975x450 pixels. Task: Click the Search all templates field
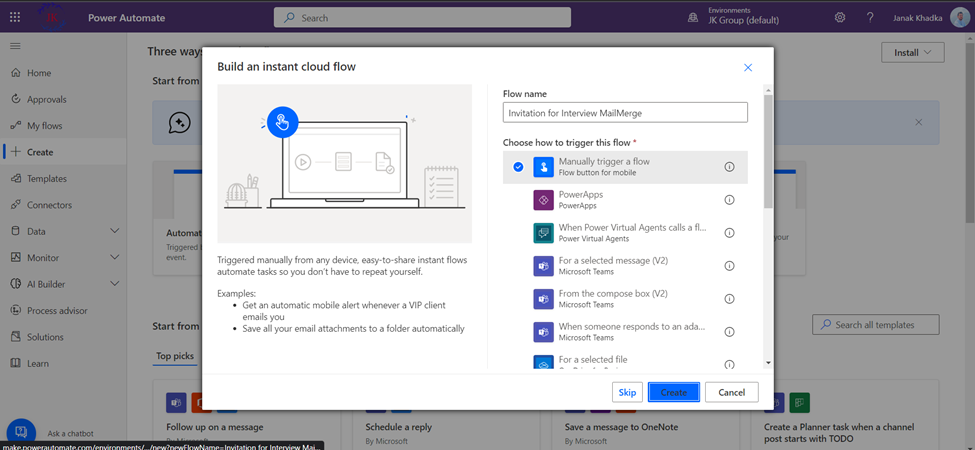[876, 324]
